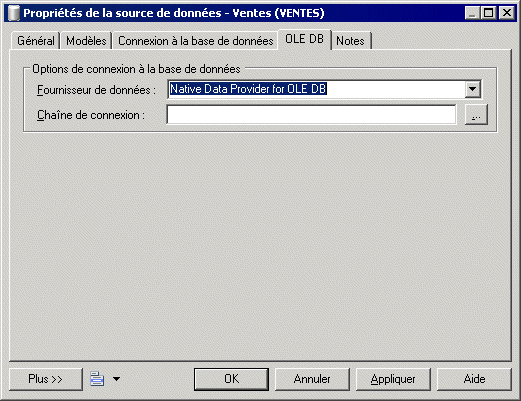Maximize the properties dialog window
521x401 pixels.
click(488, 13)
